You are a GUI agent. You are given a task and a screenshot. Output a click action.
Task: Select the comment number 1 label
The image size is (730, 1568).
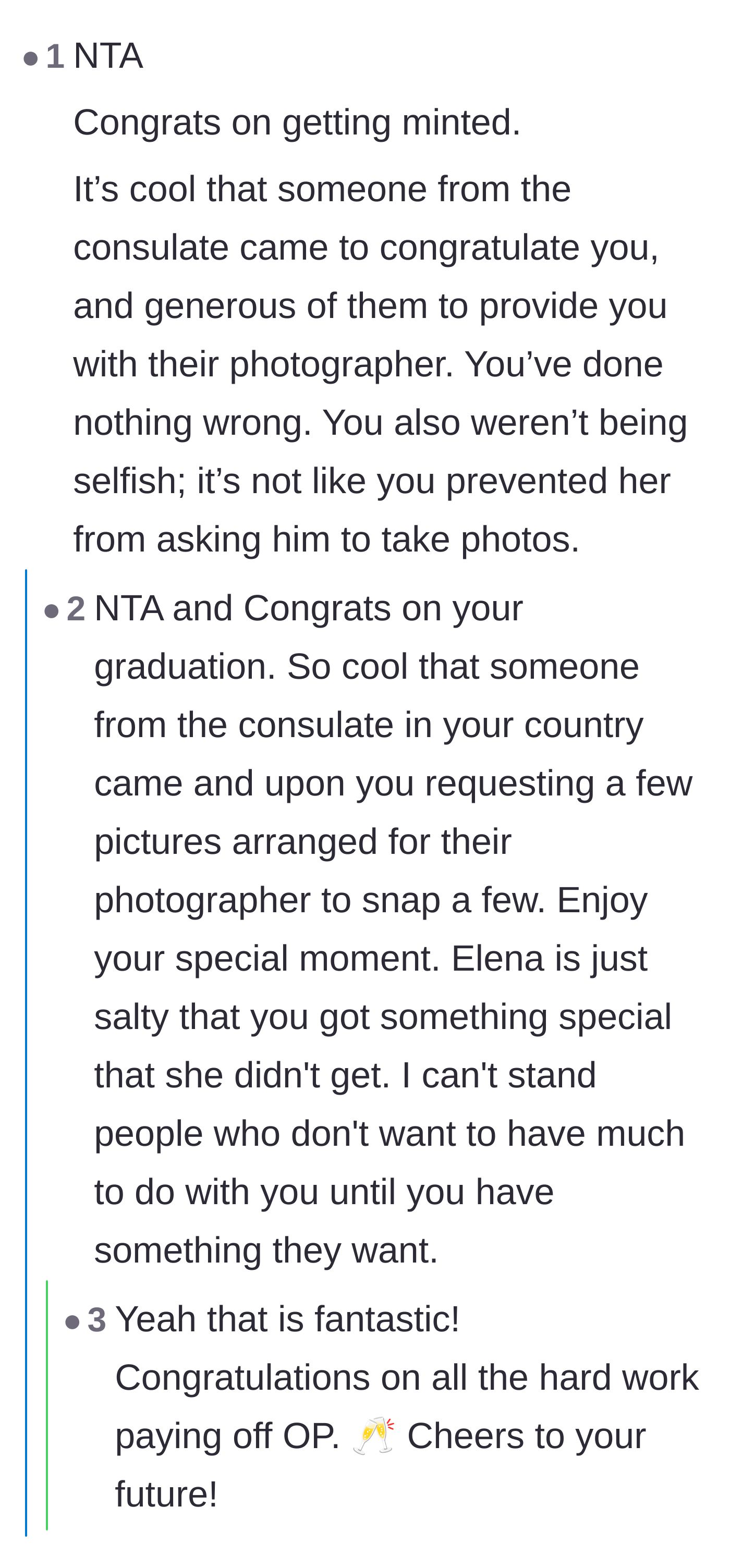[x=55, y=57]
